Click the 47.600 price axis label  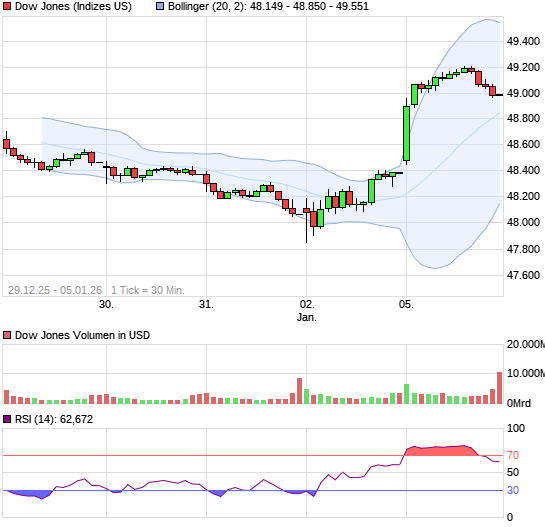(523, 275)
